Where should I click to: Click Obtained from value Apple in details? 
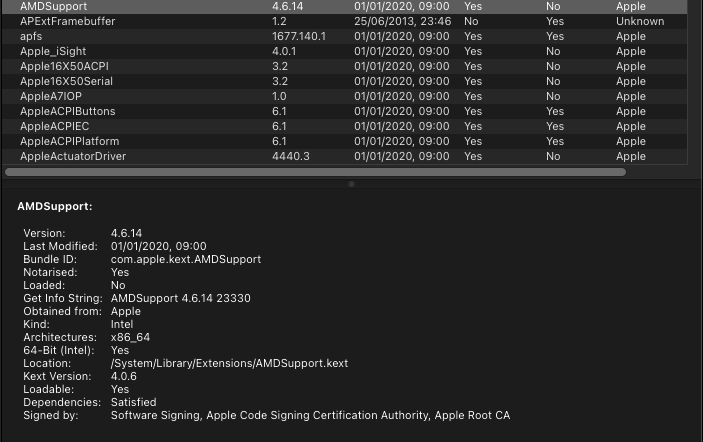click(126, 312)
